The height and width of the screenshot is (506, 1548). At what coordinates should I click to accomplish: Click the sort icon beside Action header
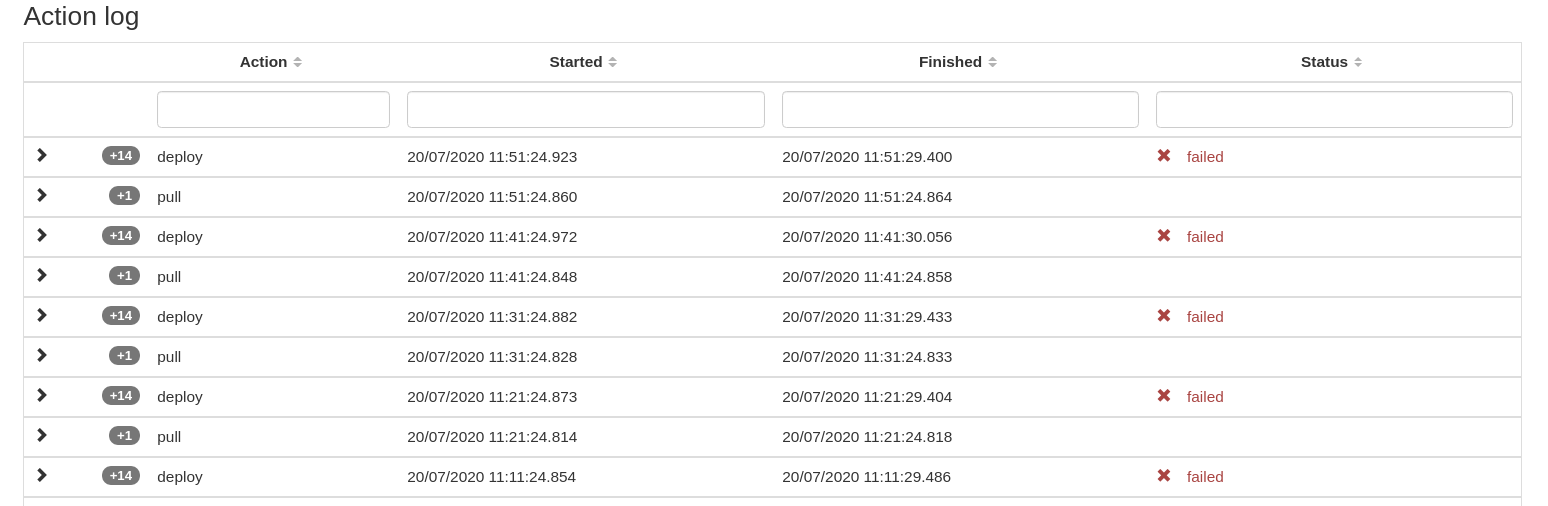click(298, 62)
